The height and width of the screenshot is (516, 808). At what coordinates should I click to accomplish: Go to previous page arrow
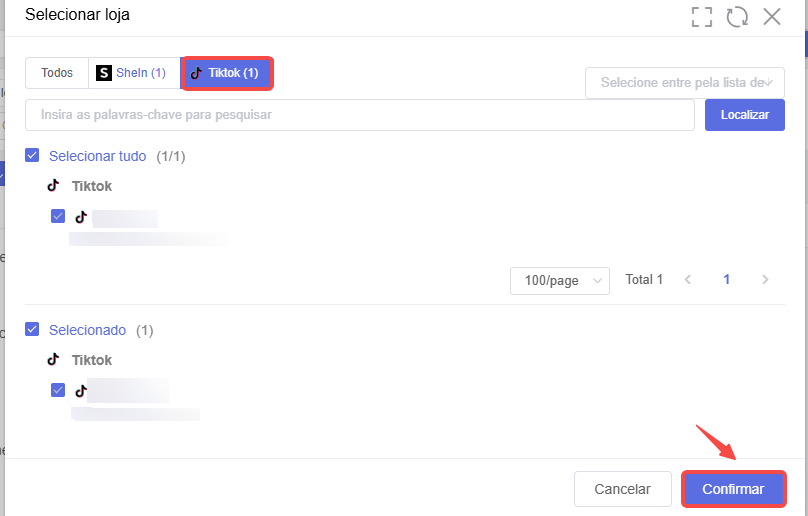688,279
